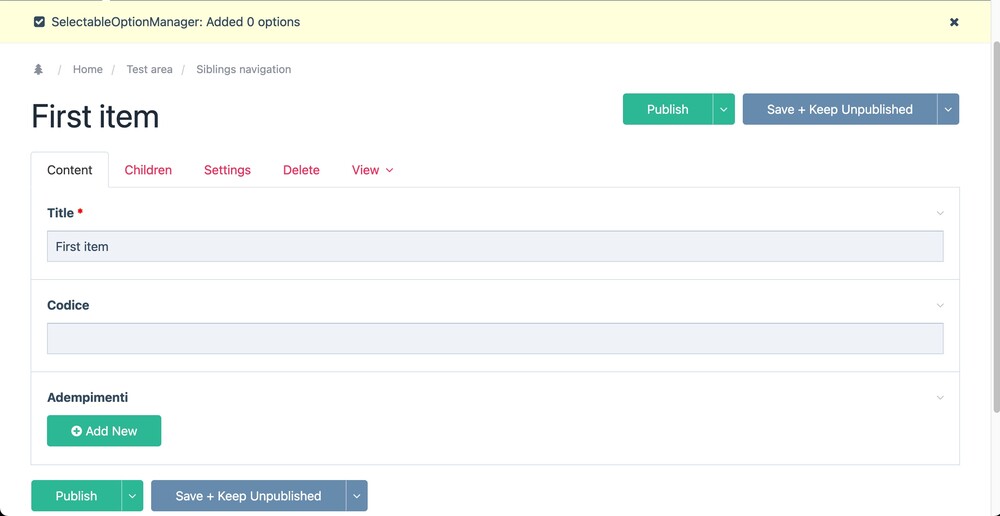Open bottom Publish dropdown arrow
The height and width of the screenshot is (516, 1000).
pyautogui.click(x=132, y=496)
